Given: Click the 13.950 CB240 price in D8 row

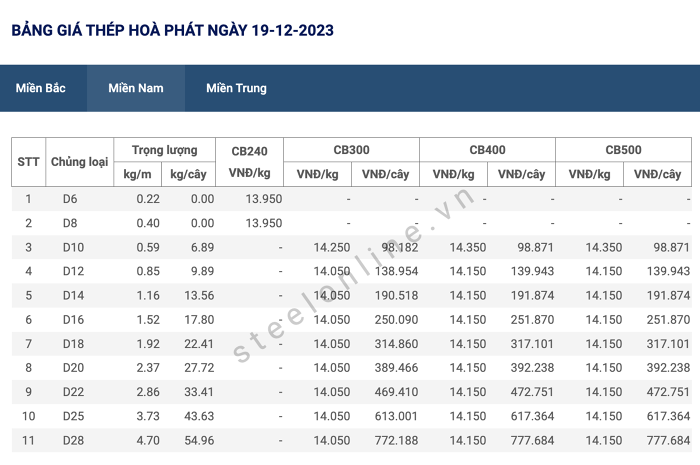Looking at the screenshot, I should tap(263, 223).
